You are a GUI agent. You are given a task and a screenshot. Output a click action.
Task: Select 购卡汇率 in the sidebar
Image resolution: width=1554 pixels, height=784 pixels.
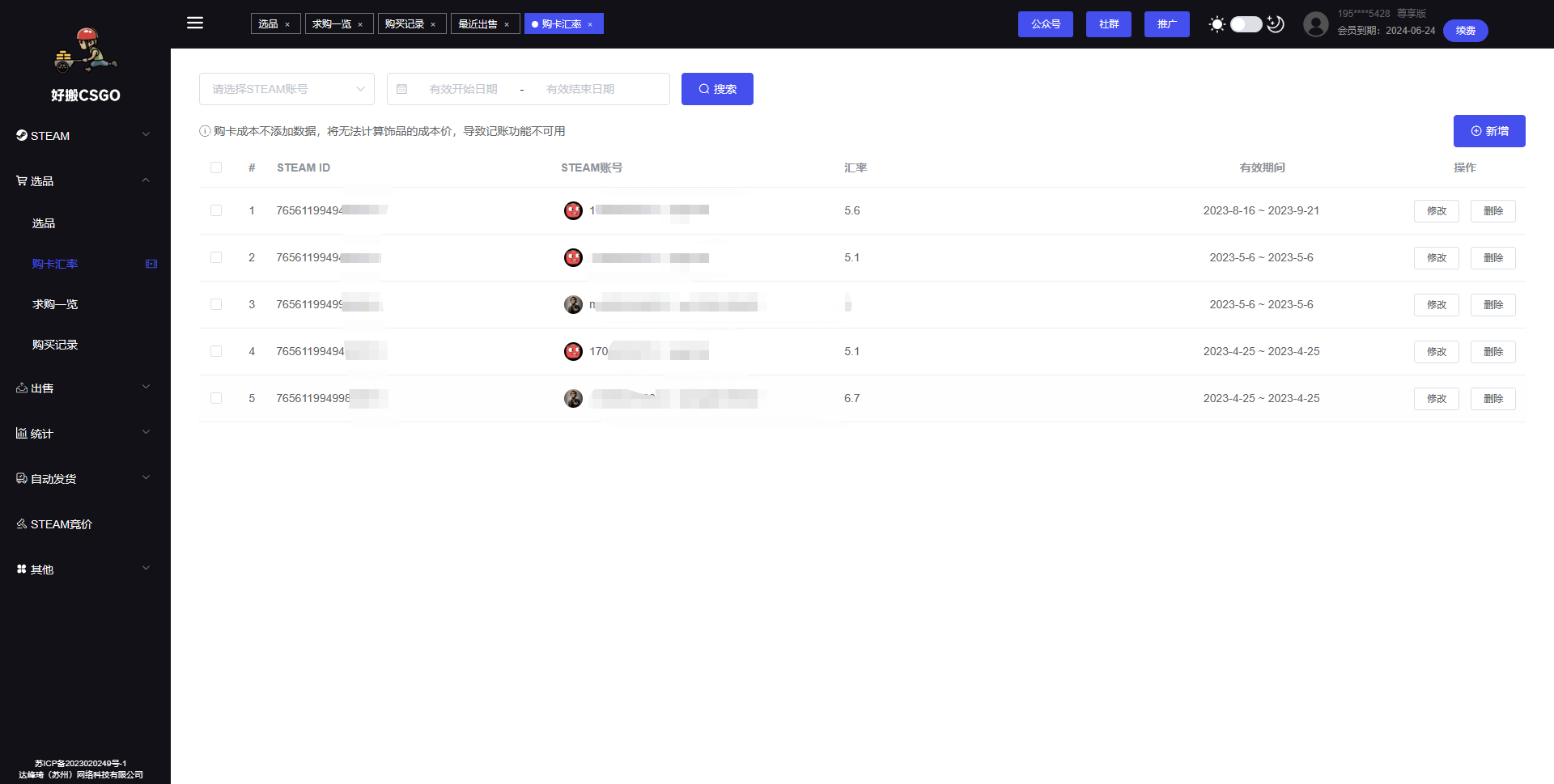pyautogui.click(x=85, y=264)
